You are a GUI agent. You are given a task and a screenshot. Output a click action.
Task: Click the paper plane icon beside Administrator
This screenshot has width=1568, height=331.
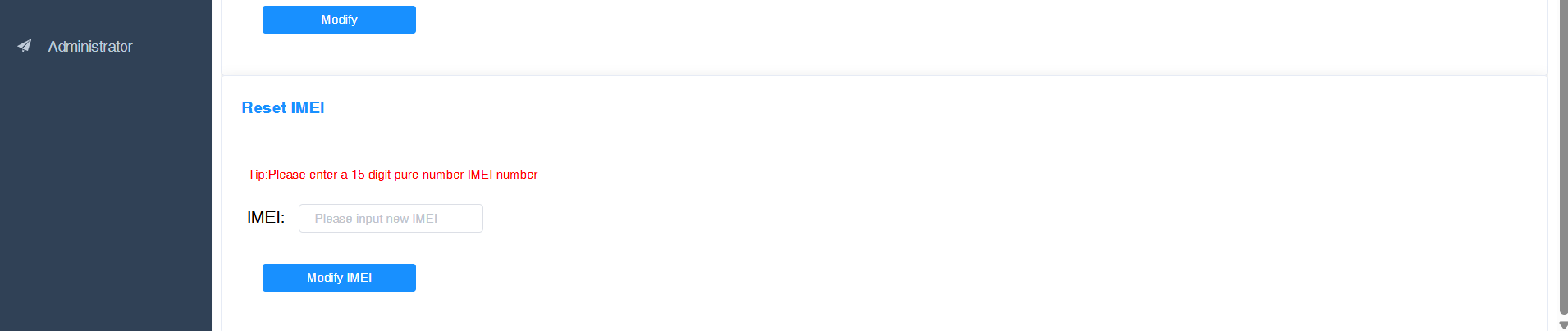coord(25,46)
